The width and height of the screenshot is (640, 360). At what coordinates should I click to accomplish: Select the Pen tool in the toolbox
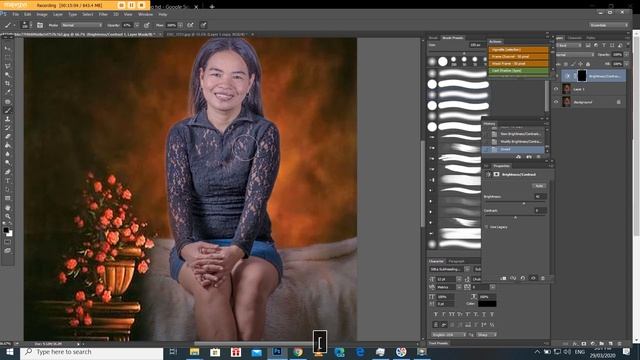7,172
